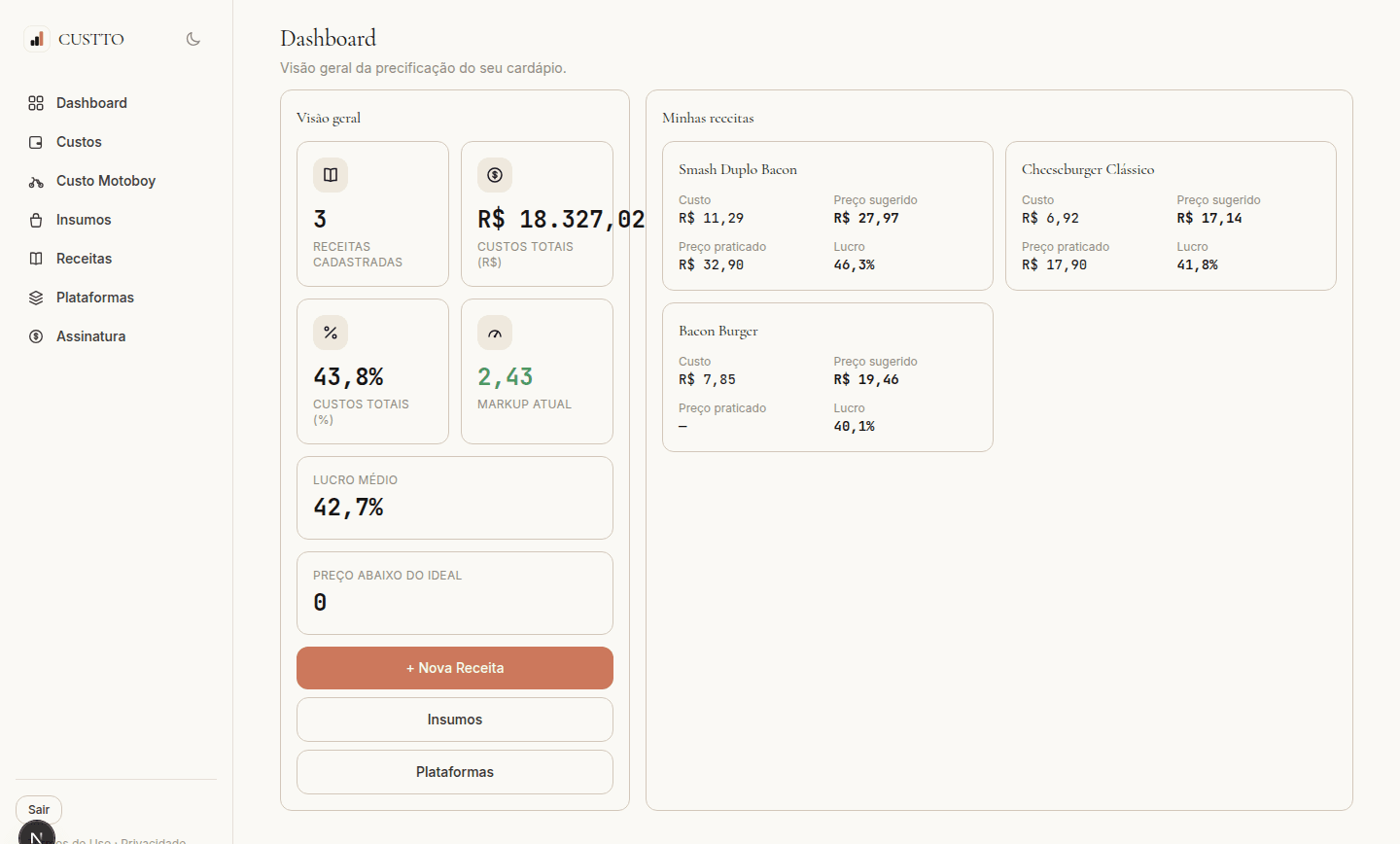Viewport: 1400px width, 844px height.
Task: Click the Sair logout button
Action: (39, 810)
